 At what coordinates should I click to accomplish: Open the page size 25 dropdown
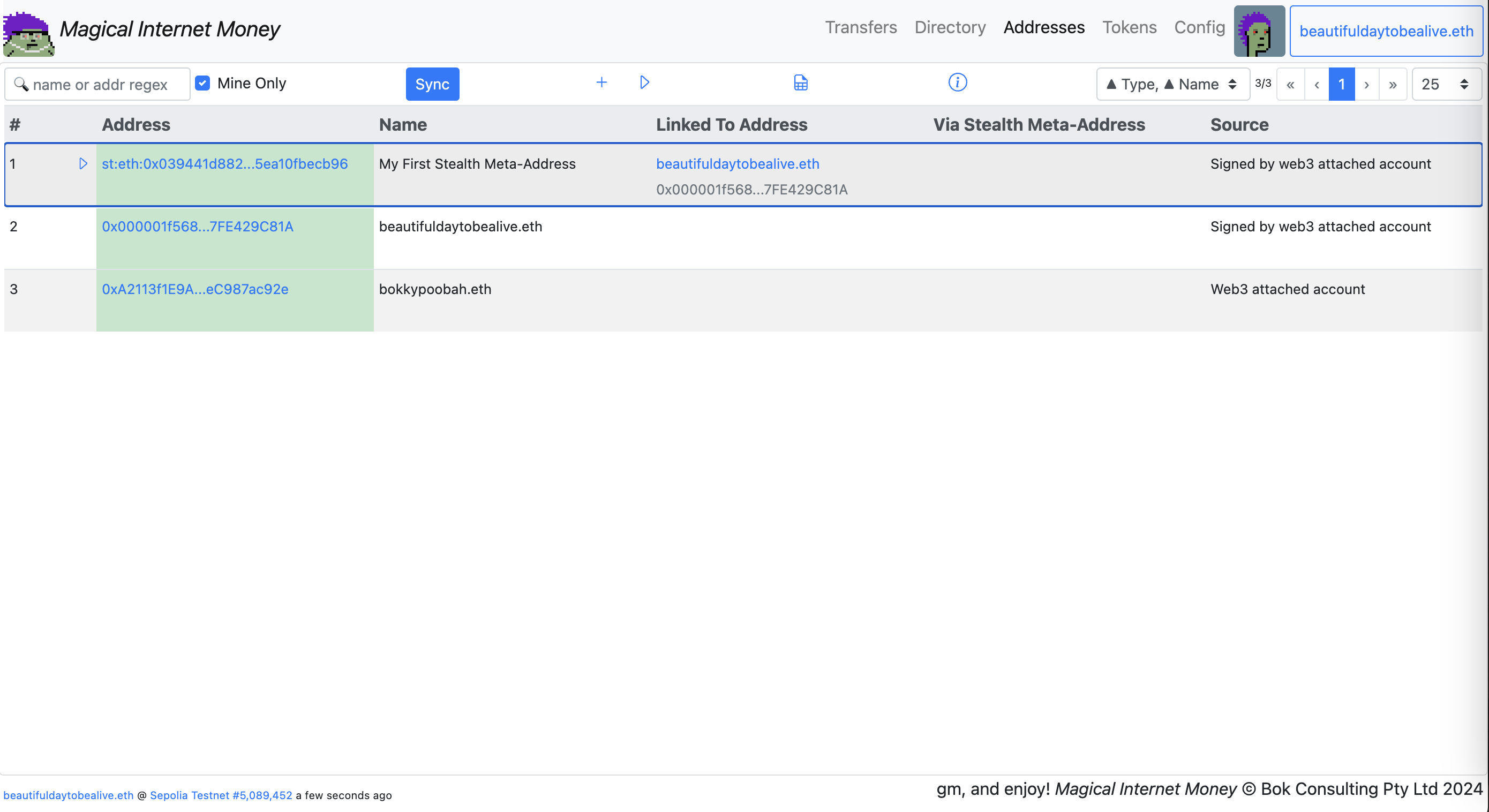point(1445,85)
